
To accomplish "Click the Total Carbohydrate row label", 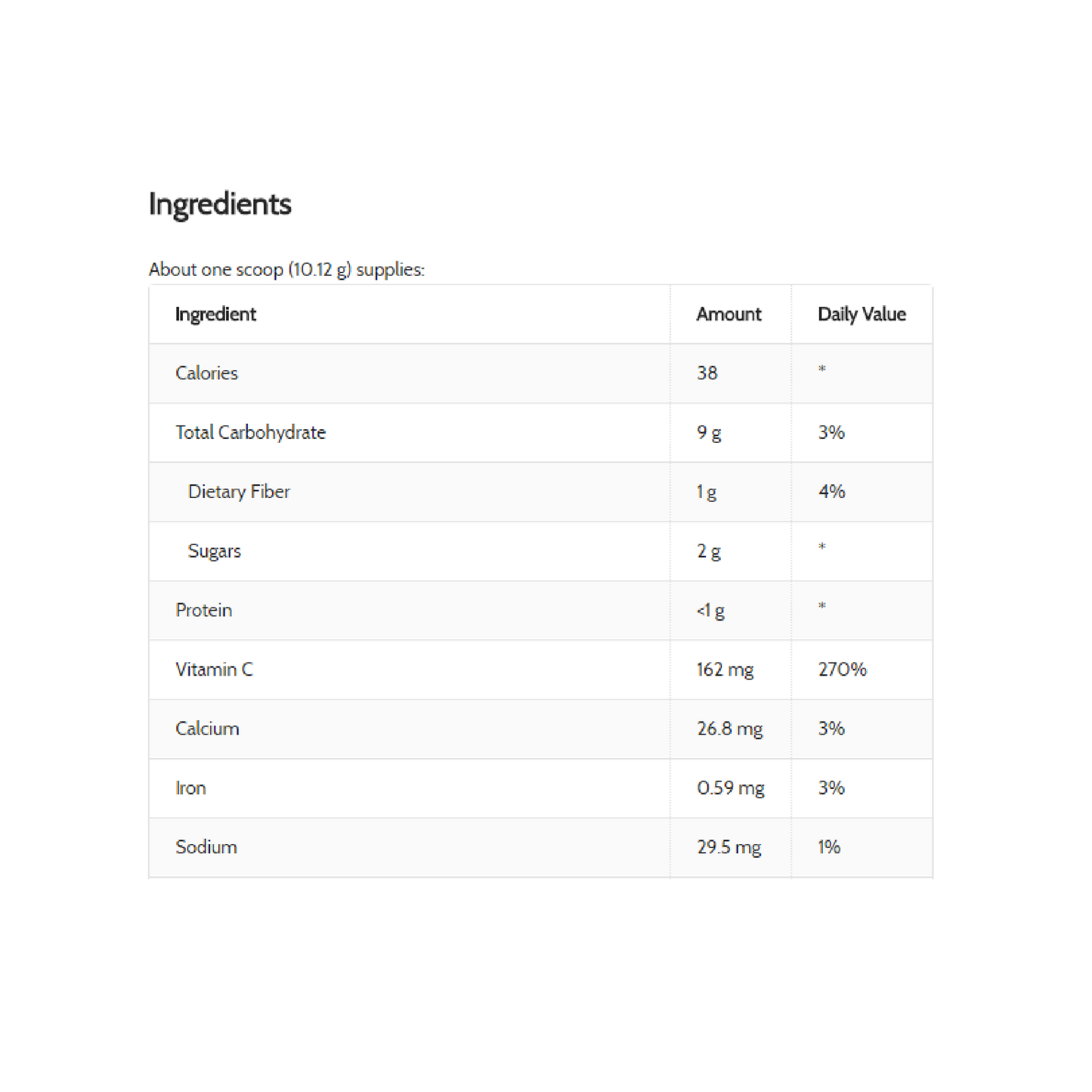I will point(250,432).
